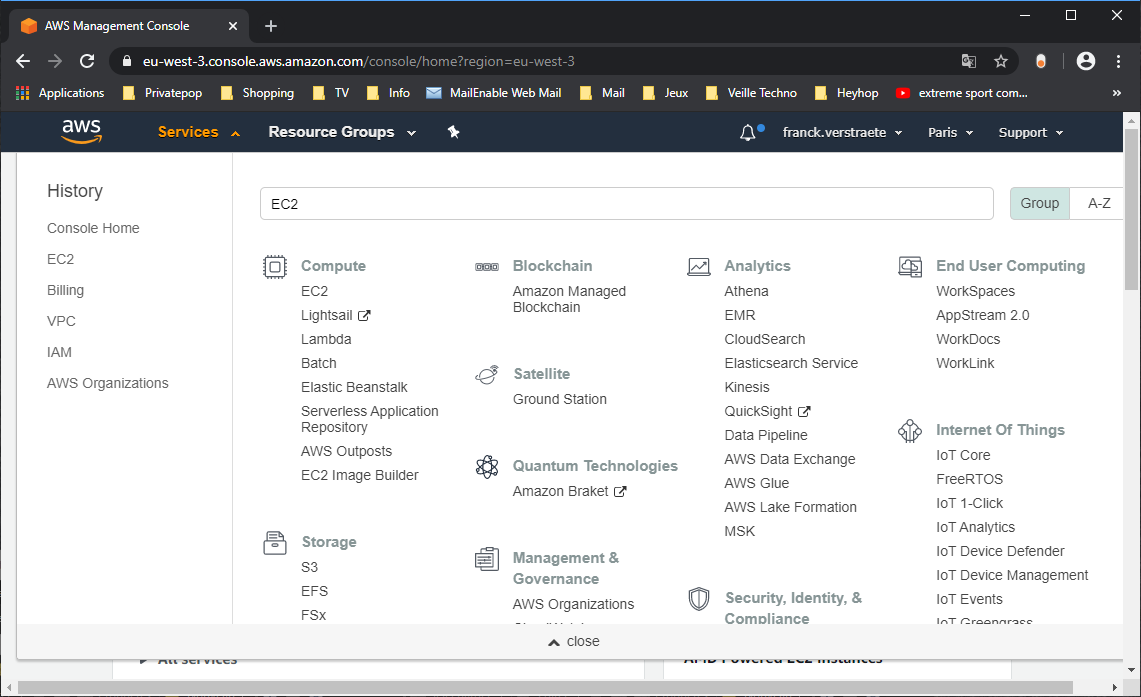Click the End User Computing icon
The height and width of the screenshot is (697, 1141).
coord(910,267)
